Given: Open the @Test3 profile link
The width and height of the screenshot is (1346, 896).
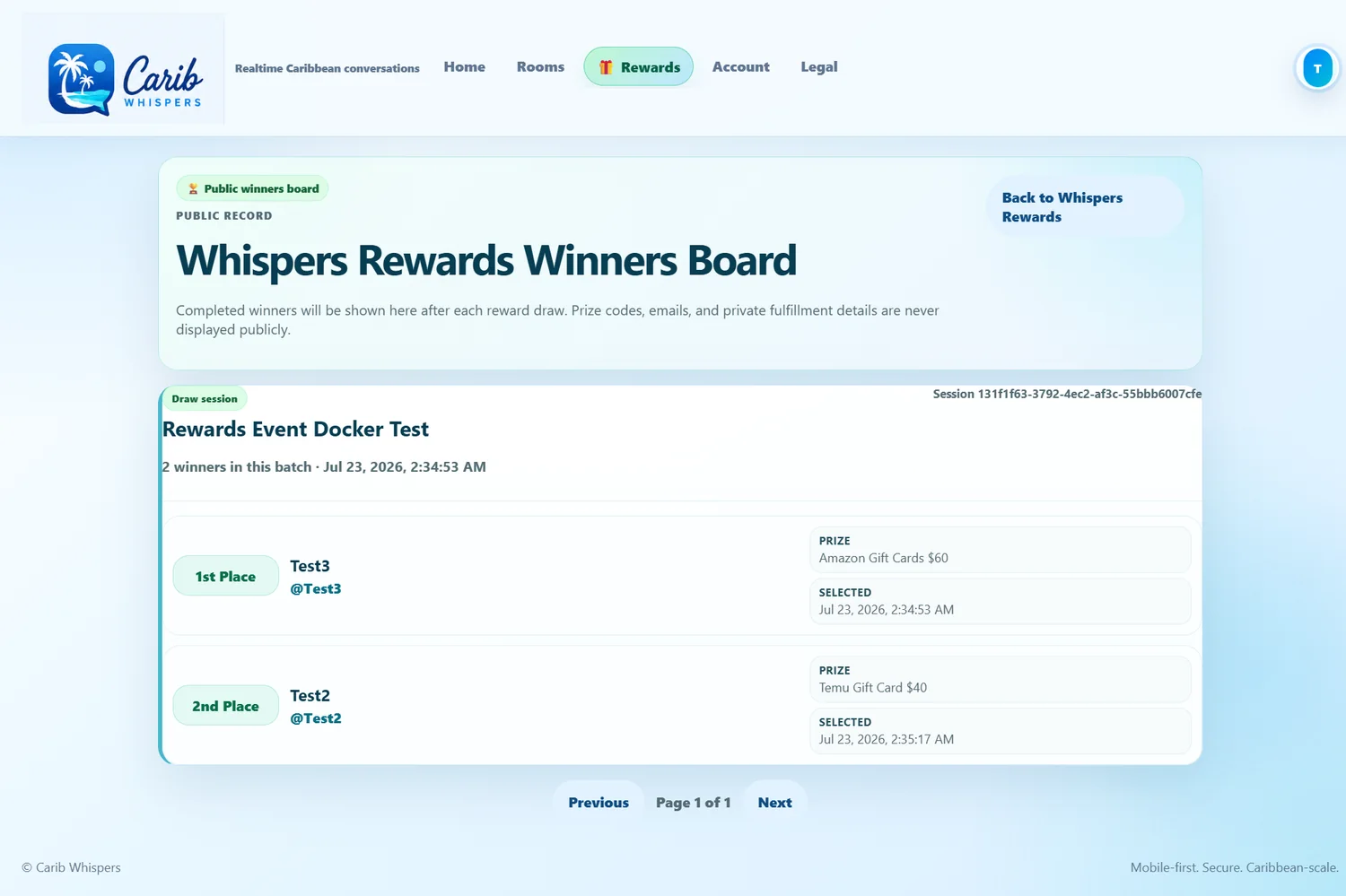Looking at the screenshot, I should coord(316,589).
